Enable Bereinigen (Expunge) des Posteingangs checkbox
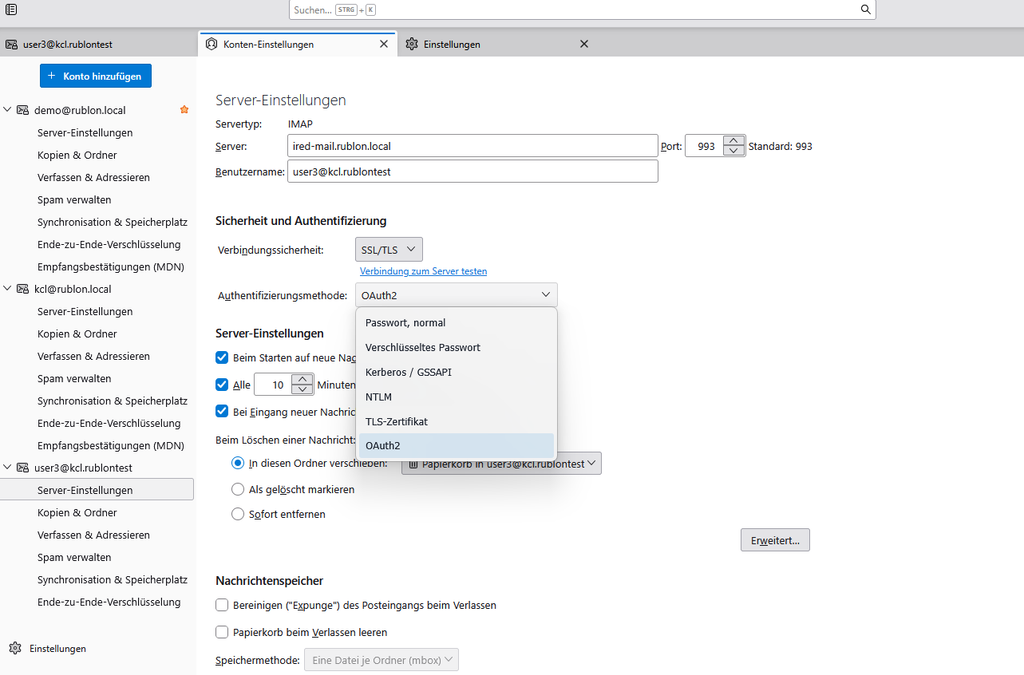The height and width of the screenshot is (675, 1024). pos(222,605)
